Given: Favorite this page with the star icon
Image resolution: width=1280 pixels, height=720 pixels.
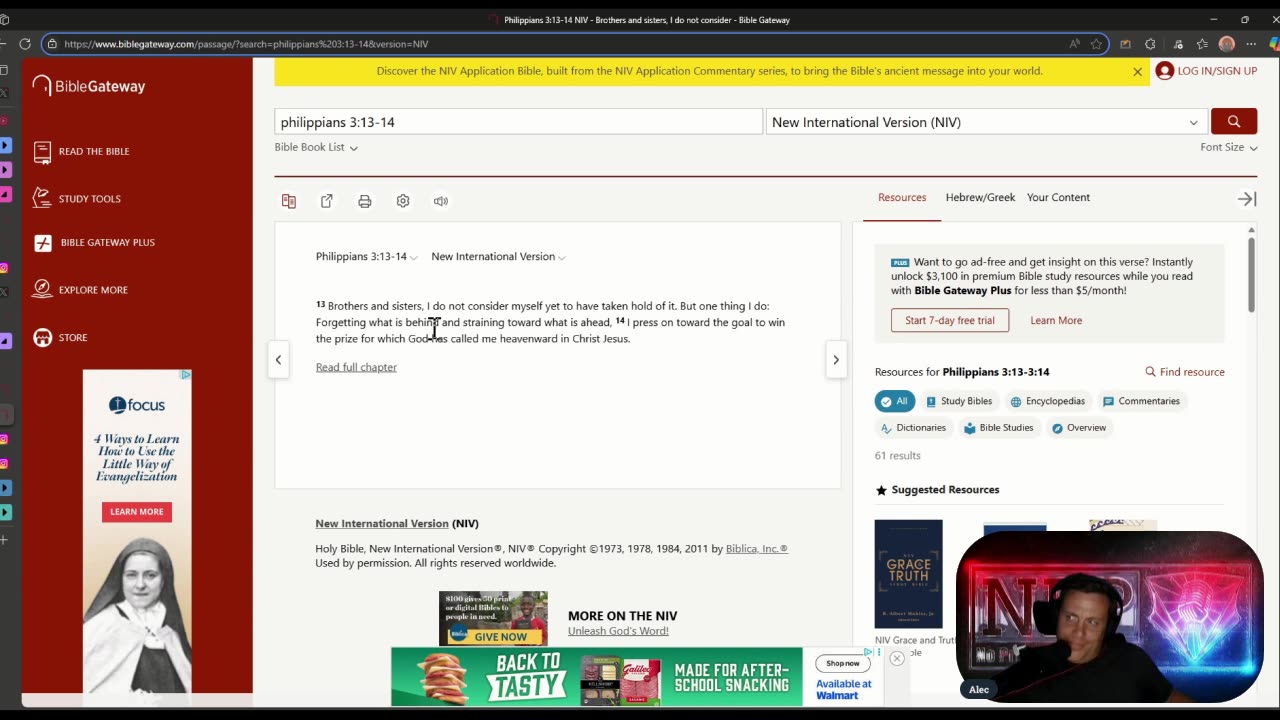Looking at the screenshot, I should (x=1097, y=44).
